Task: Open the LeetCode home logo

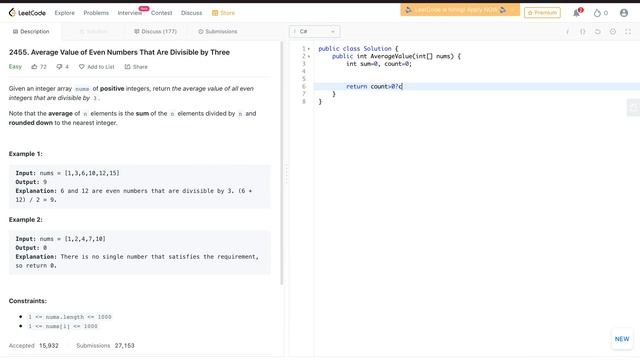Action: pos(27,13)
